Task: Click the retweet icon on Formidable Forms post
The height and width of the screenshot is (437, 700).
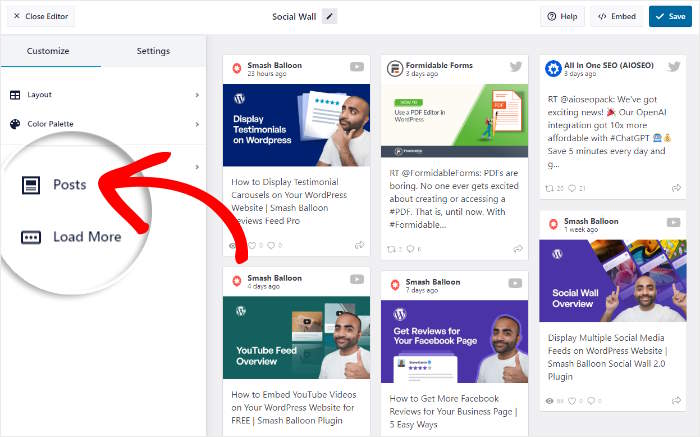Action: [392, 249]
